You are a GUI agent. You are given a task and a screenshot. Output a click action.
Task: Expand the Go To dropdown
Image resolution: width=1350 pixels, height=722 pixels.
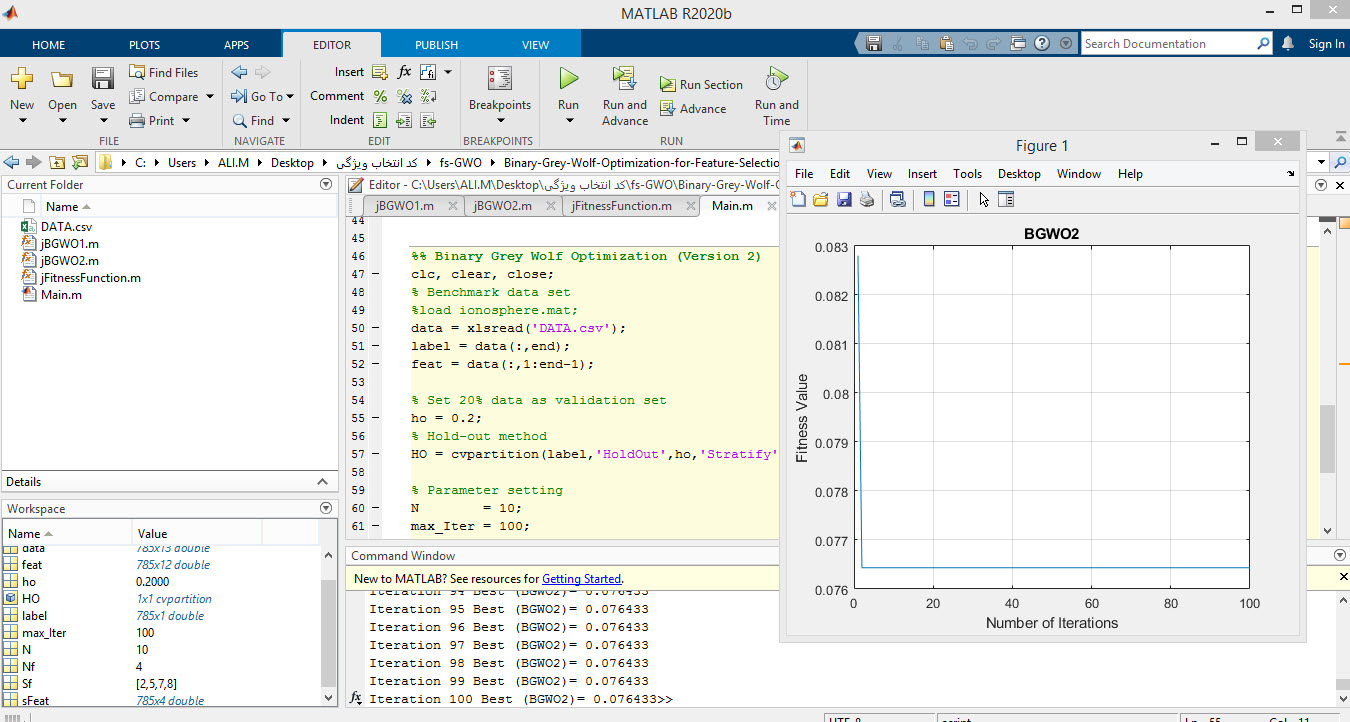(290, 97)
